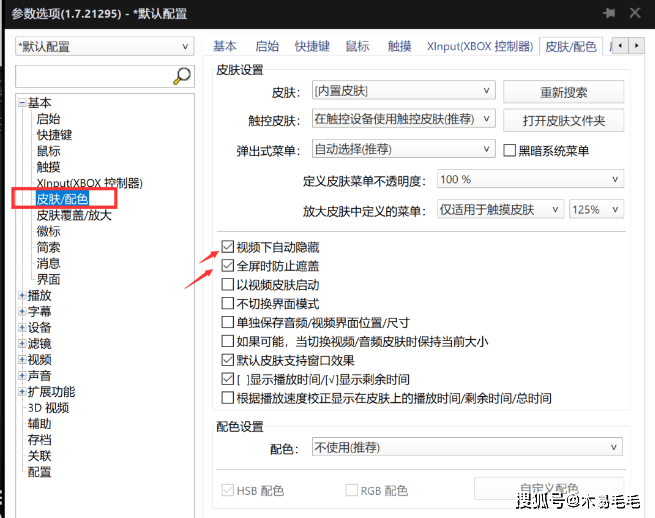Viewport: 655px width, 518px height.
Task: Select 配置 in the tree
Action: pyautogui.click(x=40, y=472)
